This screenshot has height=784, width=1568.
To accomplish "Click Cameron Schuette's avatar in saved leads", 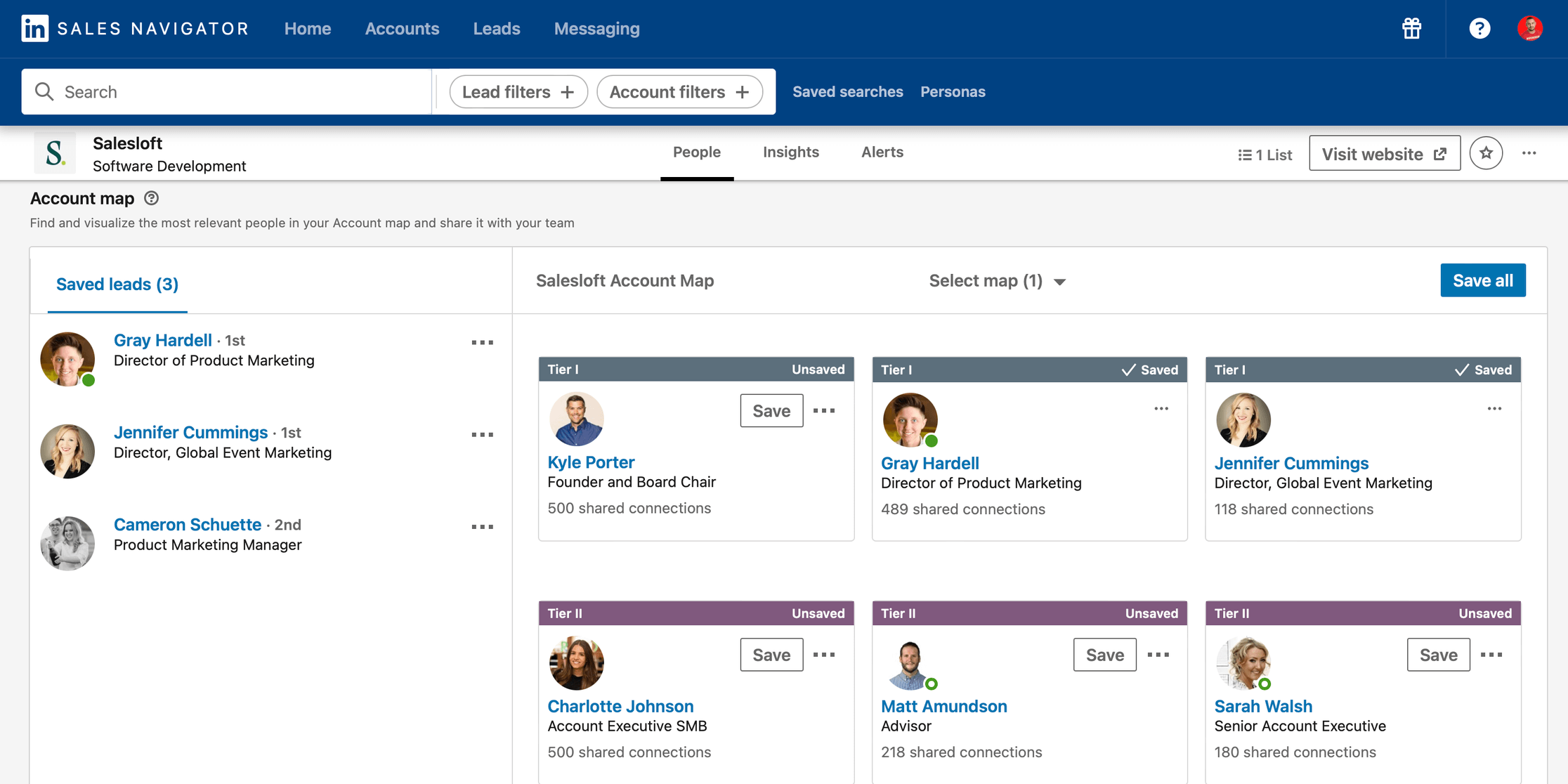I will [67, 543].
